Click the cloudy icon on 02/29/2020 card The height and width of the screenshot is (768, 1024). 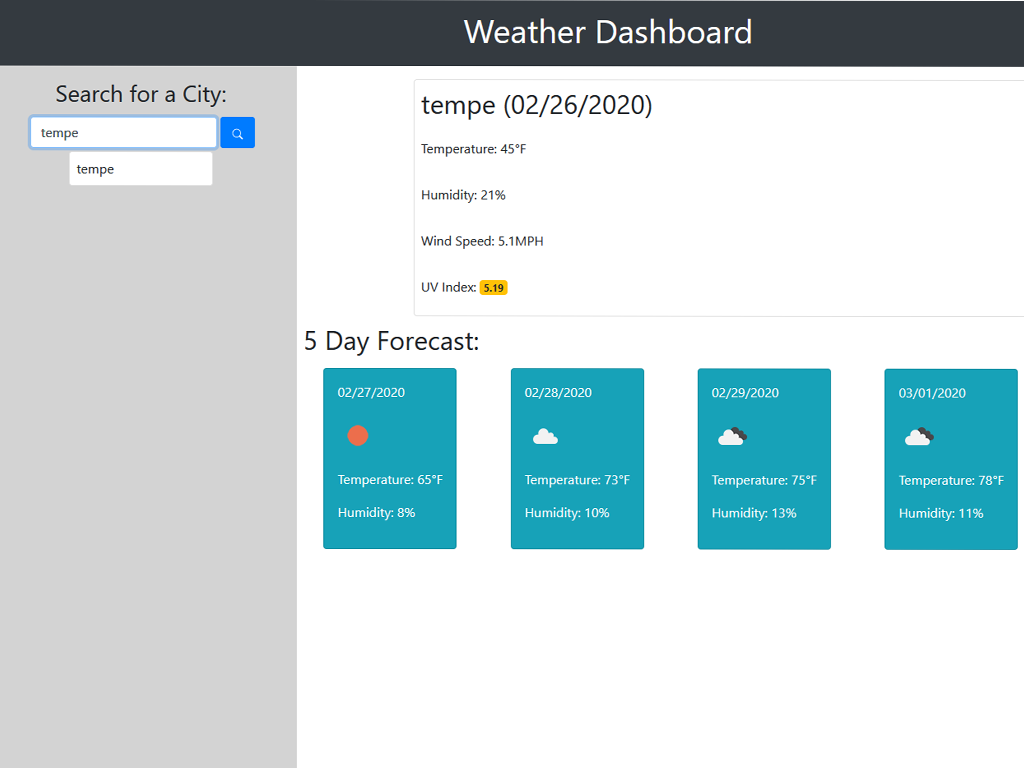tap(732, 436)
